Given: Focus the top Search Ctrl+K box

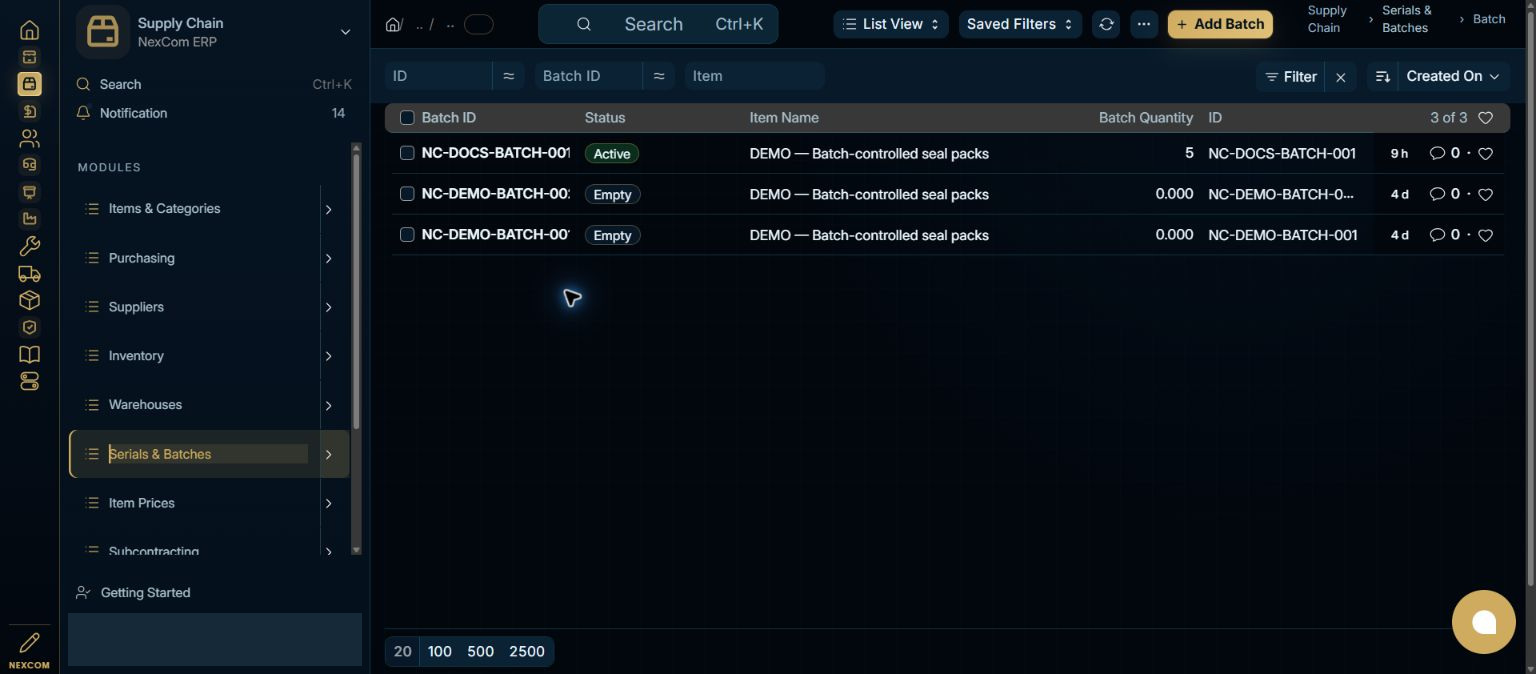Looking at the screenshot, I should click(658, 24).
